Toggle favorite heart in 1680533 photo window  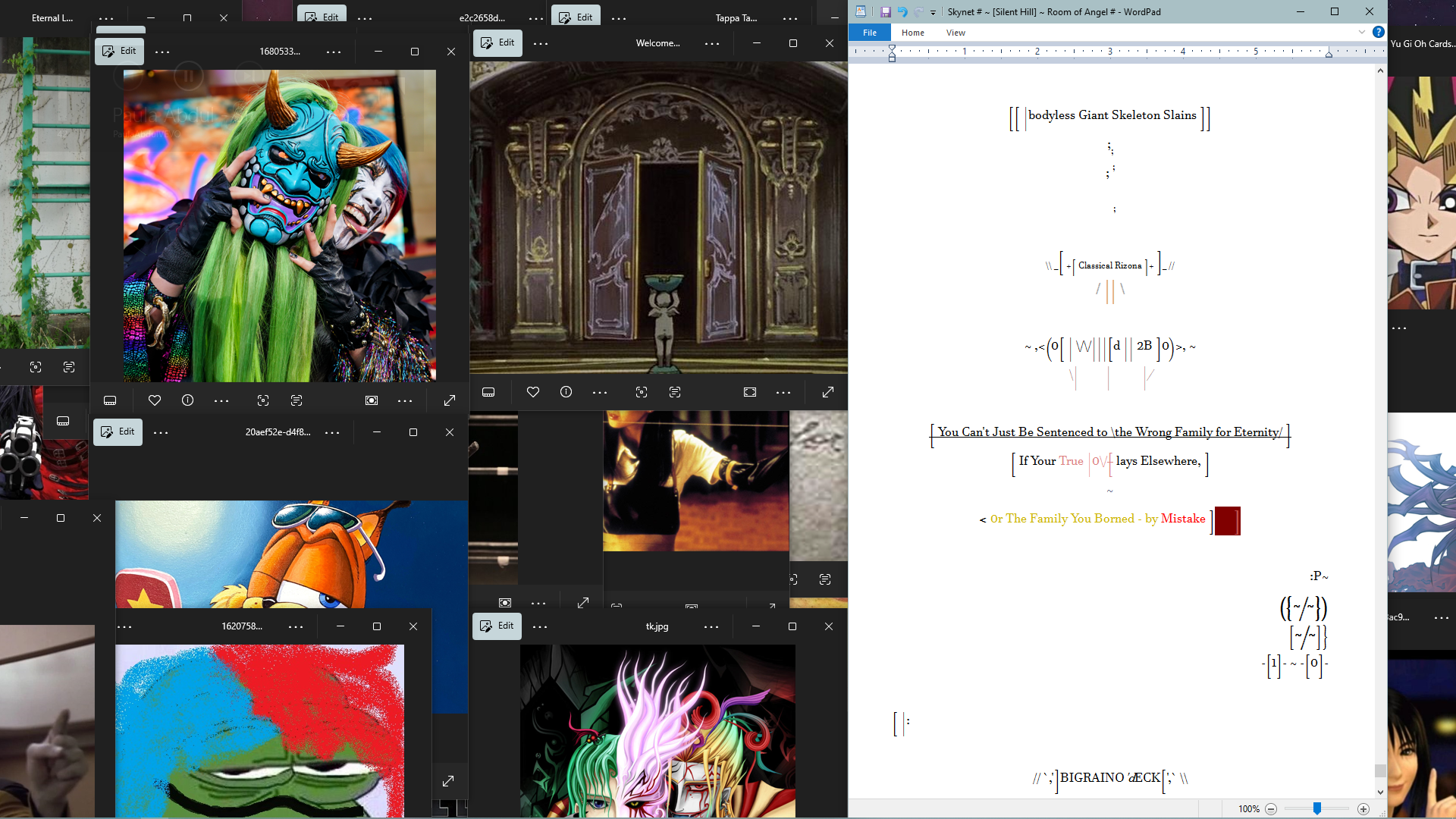point(155,400)
